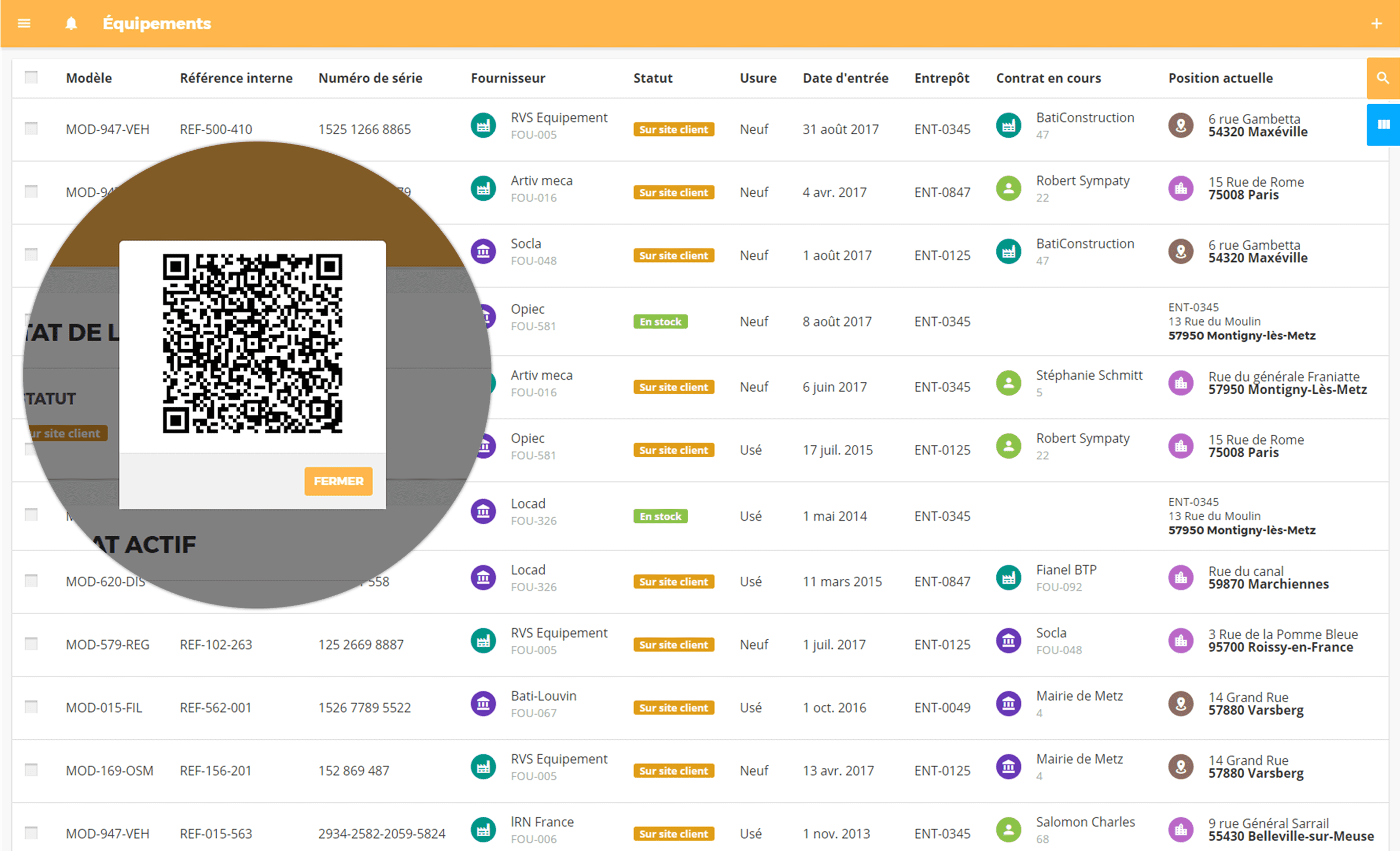Click Socla supplier icon dated 1 août 2017
Screen dimensions: 1400x851
click(483, 251)
